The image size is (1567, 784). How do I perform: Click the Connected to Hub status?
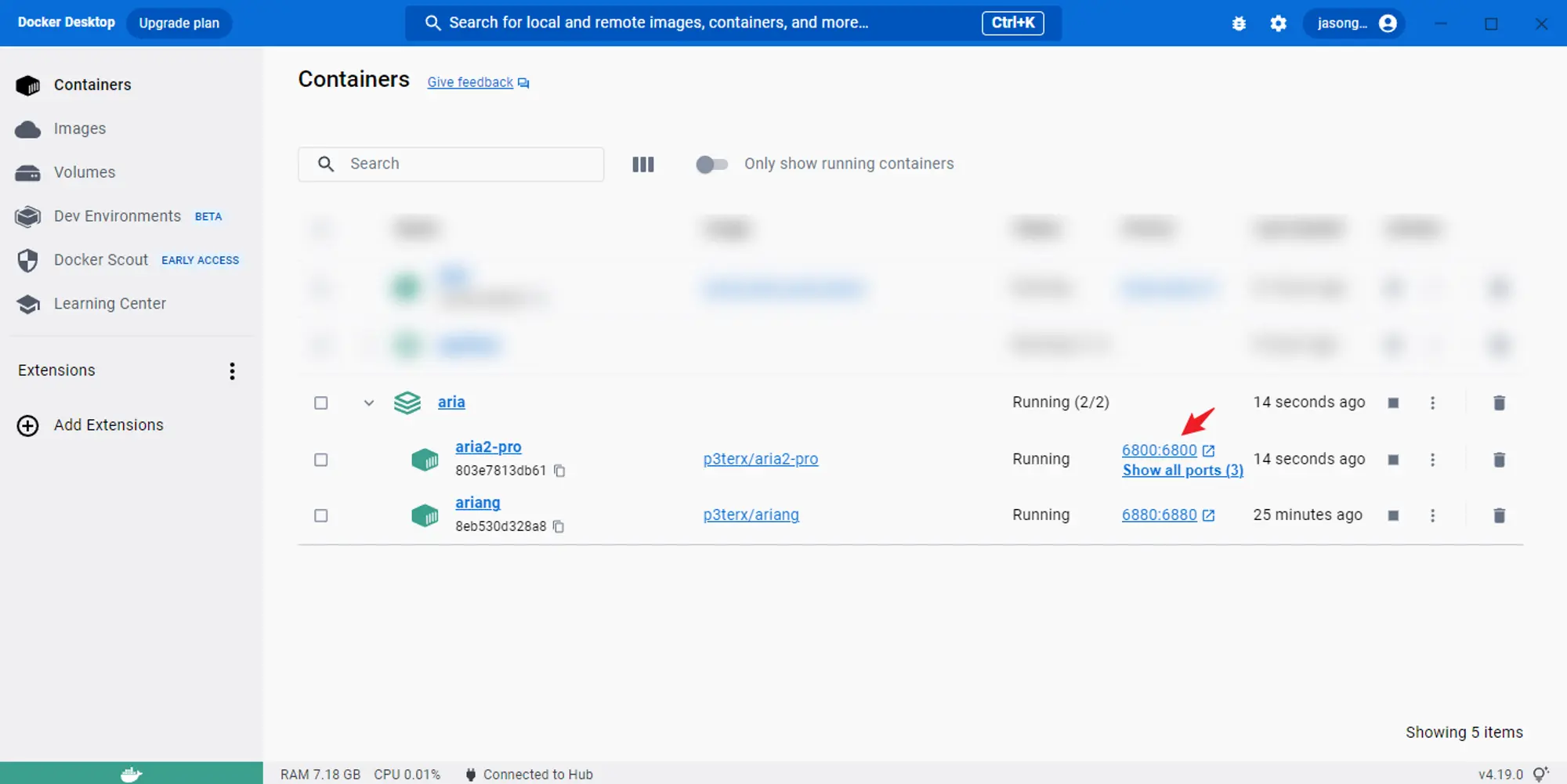(x=529, y=775)
